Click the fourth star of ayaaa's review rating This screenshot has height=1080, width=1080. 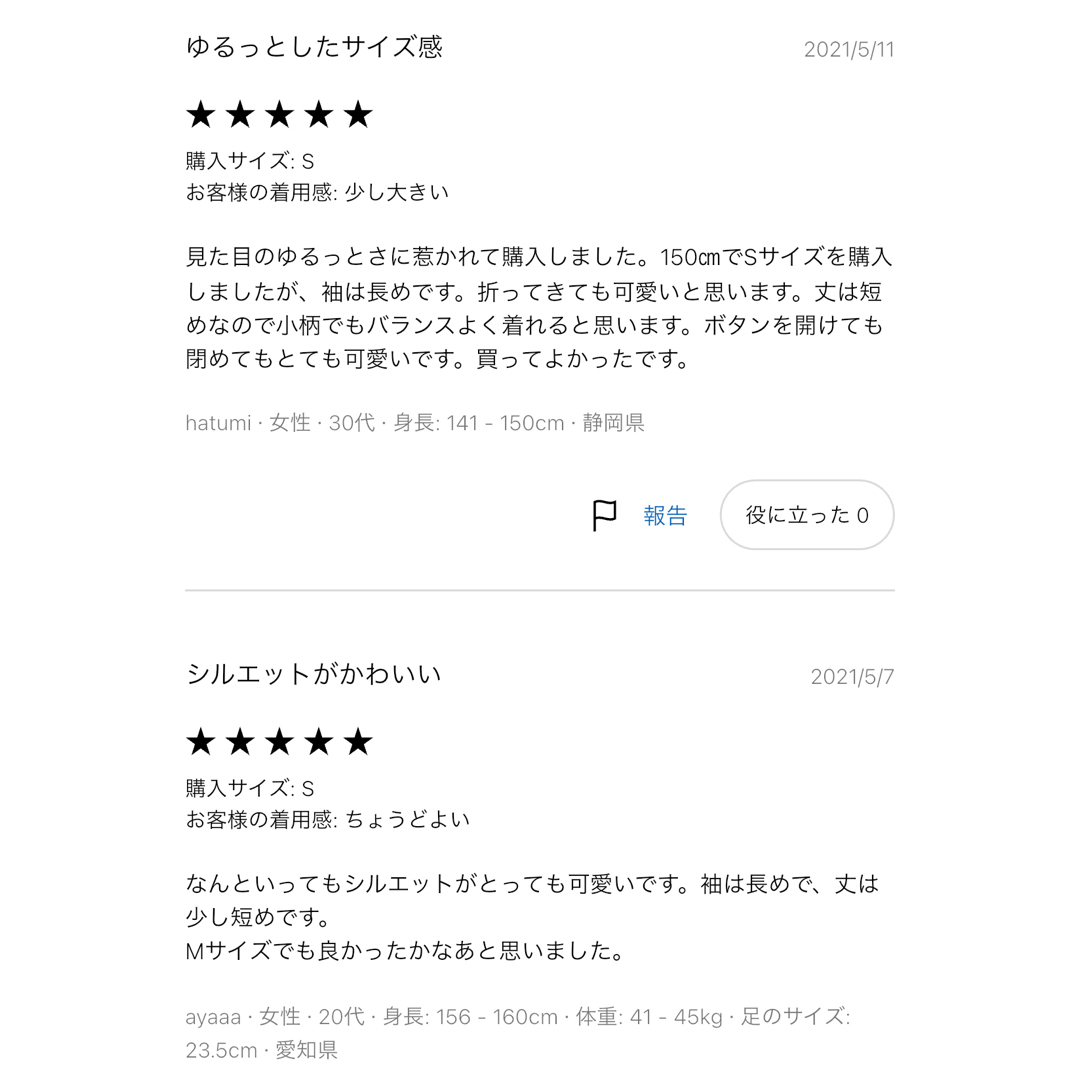319,742
